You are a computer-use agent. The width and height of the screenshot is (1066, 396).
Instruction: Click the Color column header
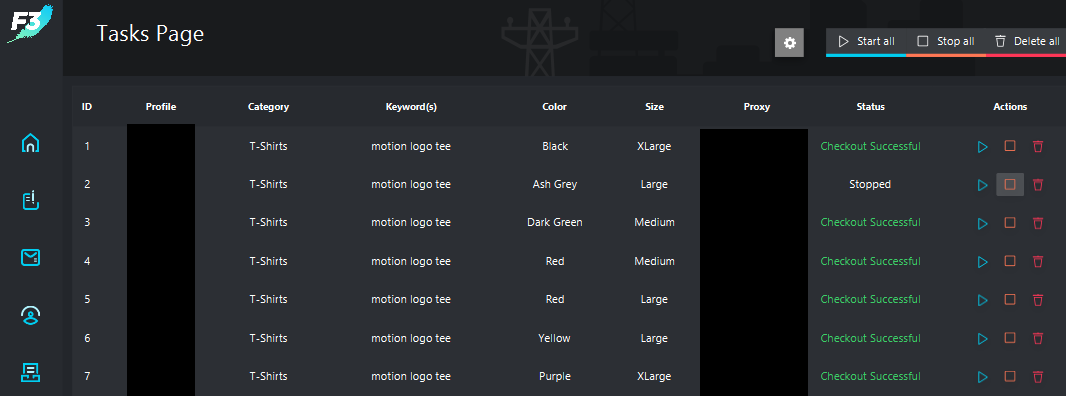tap(555, 107)
